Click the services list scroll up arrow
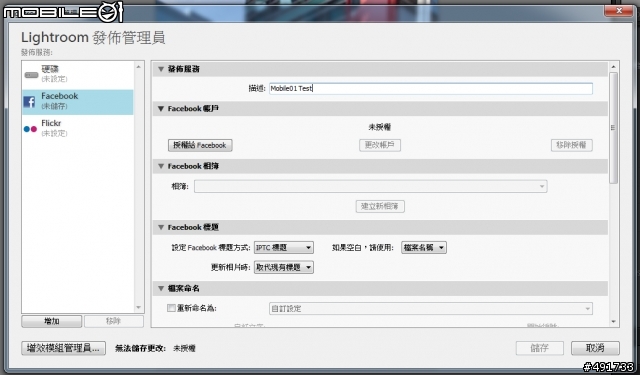 pyautogui.click(x=138, y=67)
